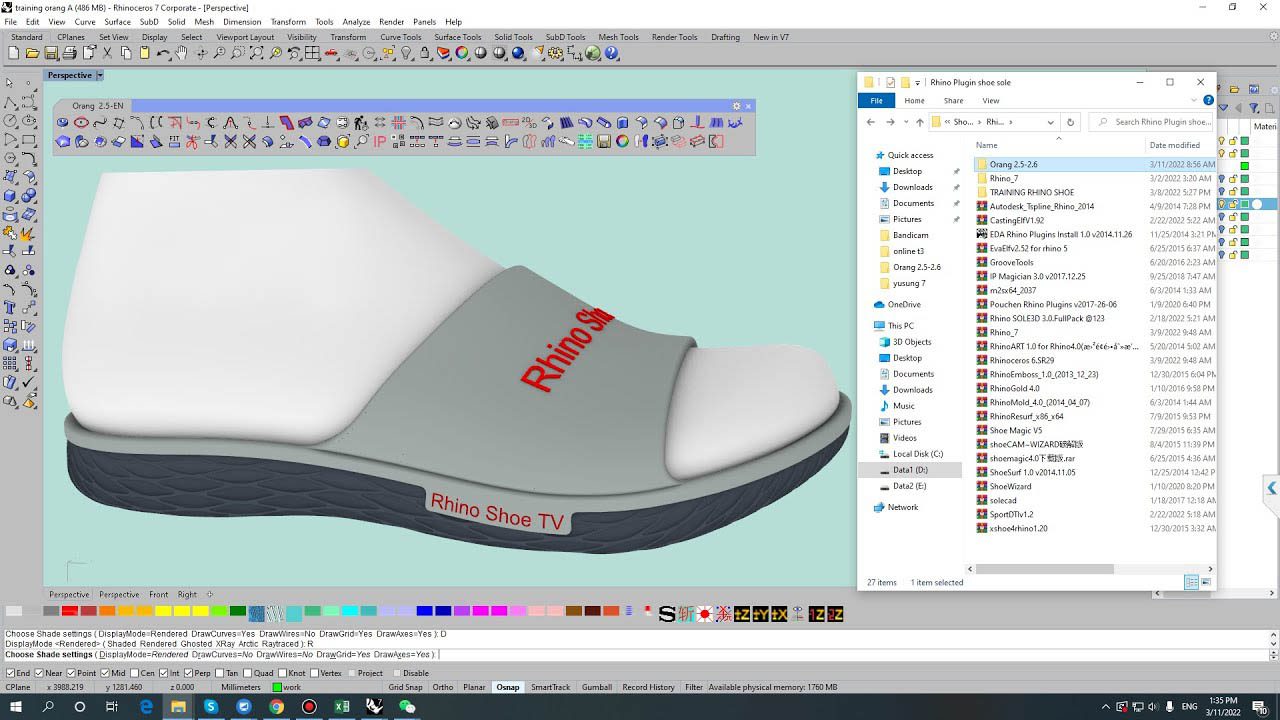
Task: Toggle the Int osnap checkbox
Action: [164, 673]
